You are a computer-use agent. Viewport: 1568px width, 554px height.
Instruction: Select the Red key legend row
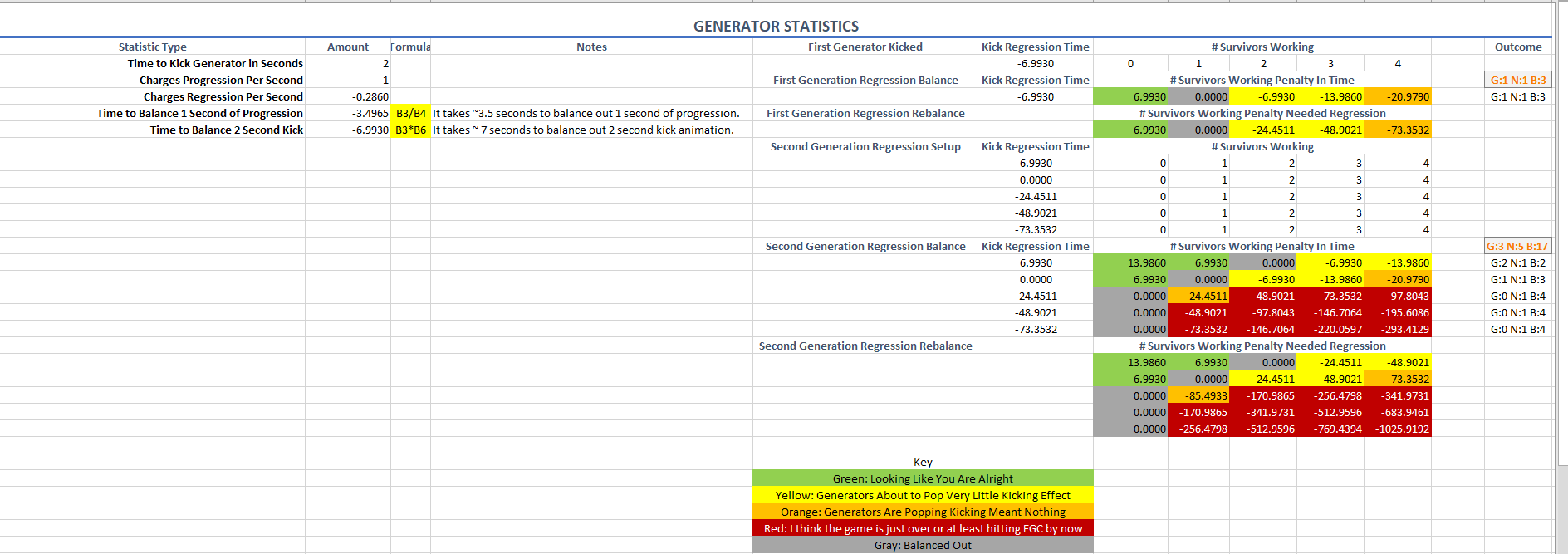[923, 528]
